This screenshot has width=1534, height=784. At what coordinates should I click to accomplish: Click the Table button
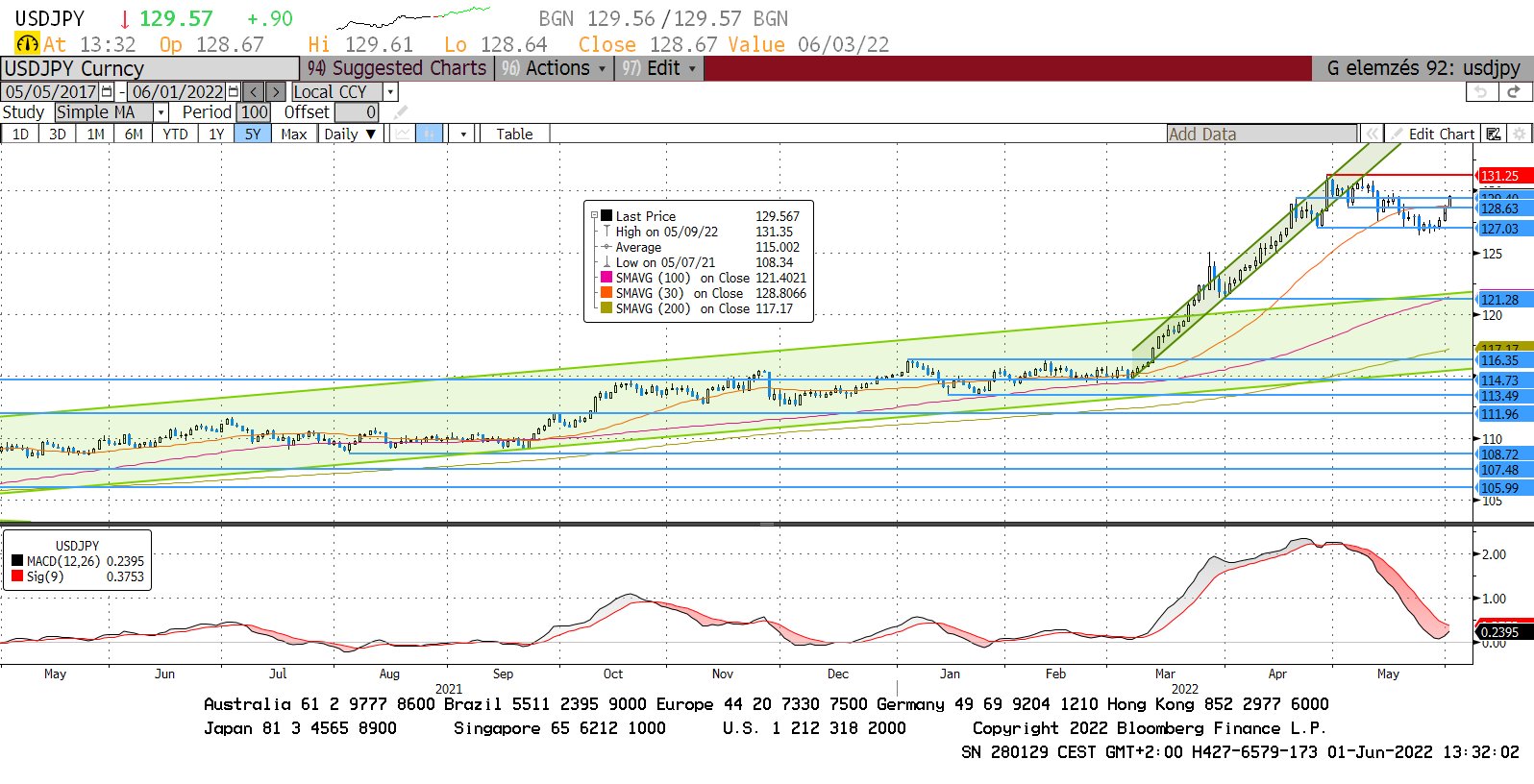[514, 135]
